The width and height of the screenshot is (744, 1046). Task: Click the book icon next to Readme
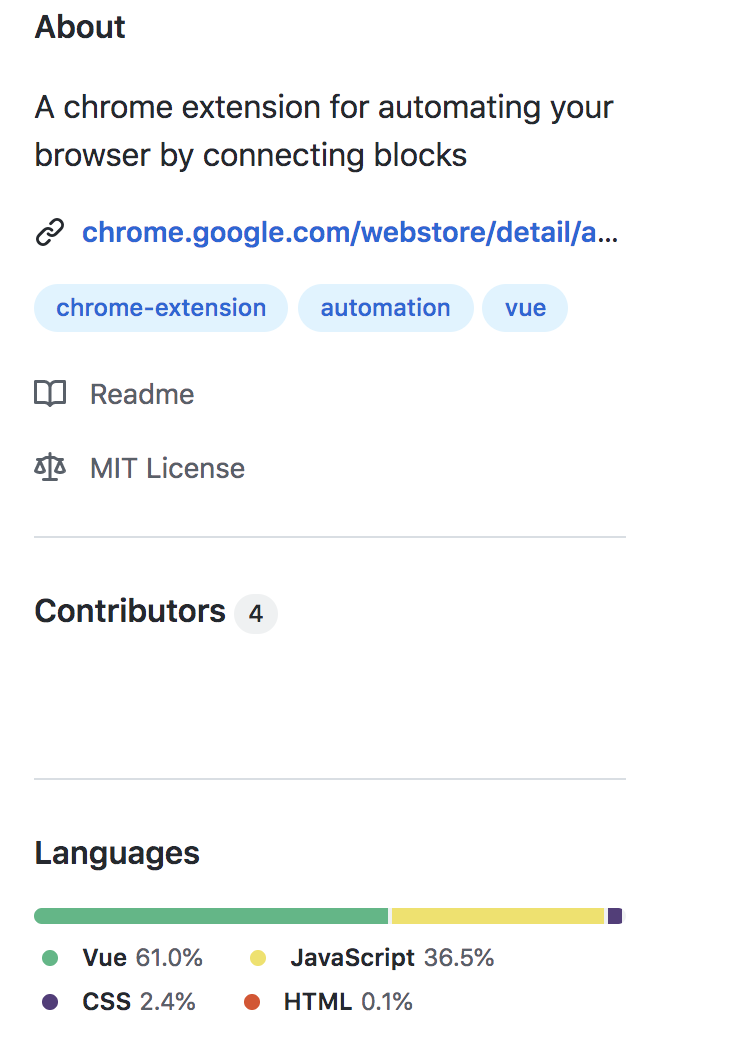click(x=50, y=394)
